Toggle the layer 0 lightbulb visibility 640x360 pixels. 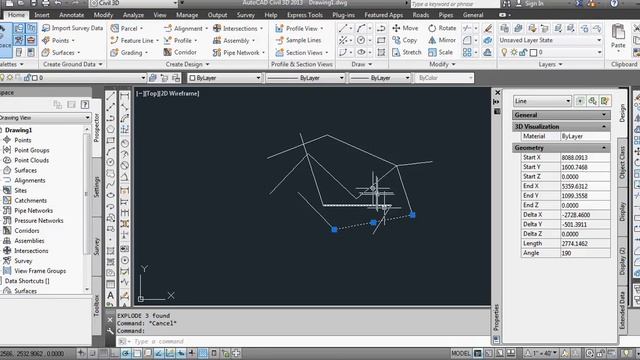pos(504,52)
